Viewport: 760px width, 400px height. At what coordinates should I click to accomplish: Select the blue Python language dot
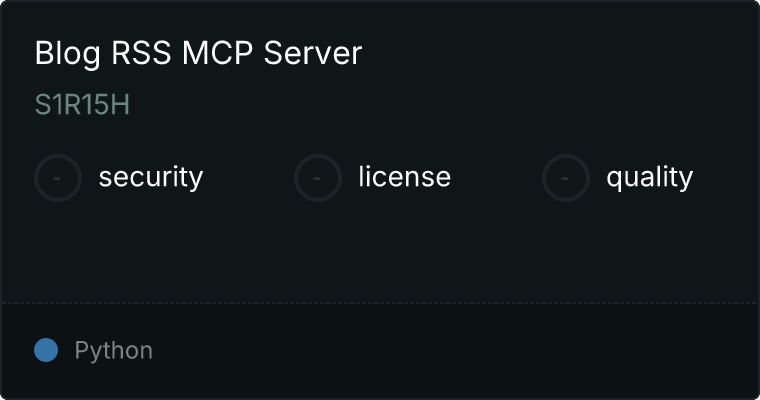click(46, 350)
